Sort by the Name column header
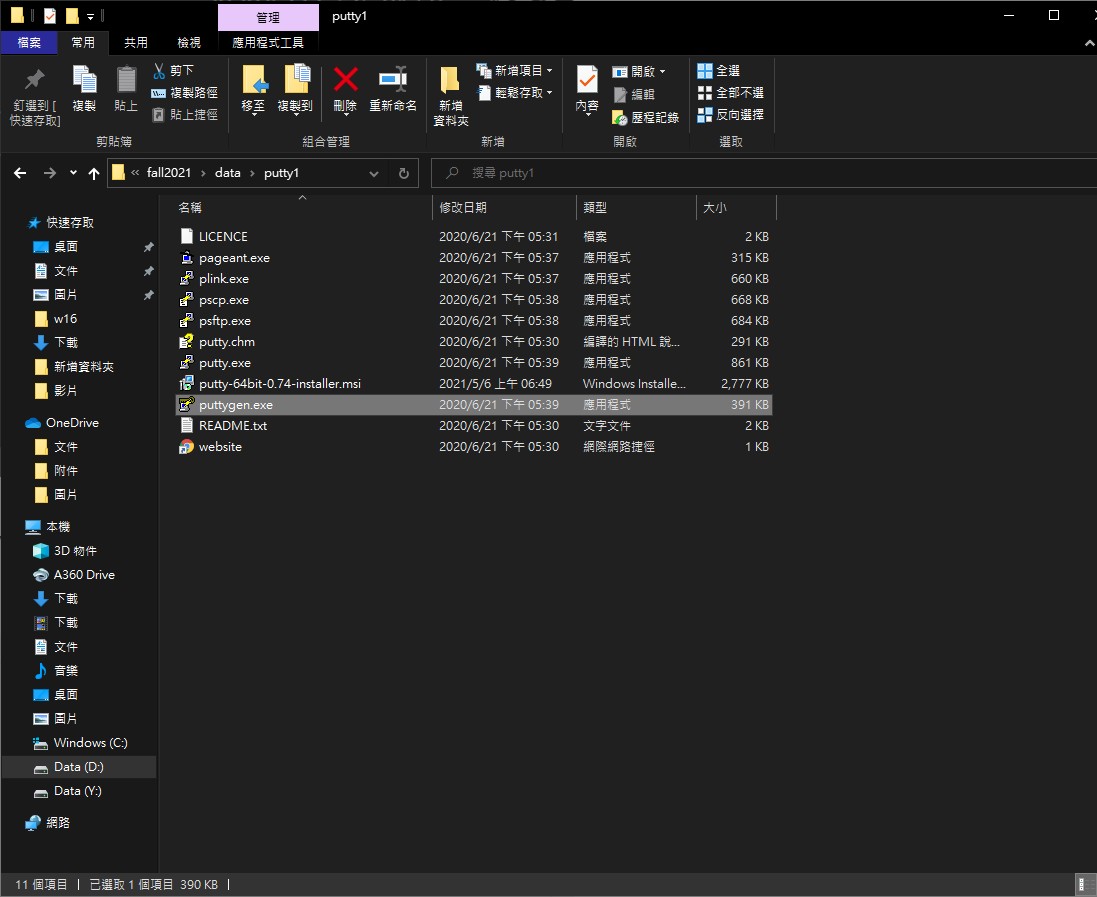This screenshot has width=1097, height=897. [302, 208]
